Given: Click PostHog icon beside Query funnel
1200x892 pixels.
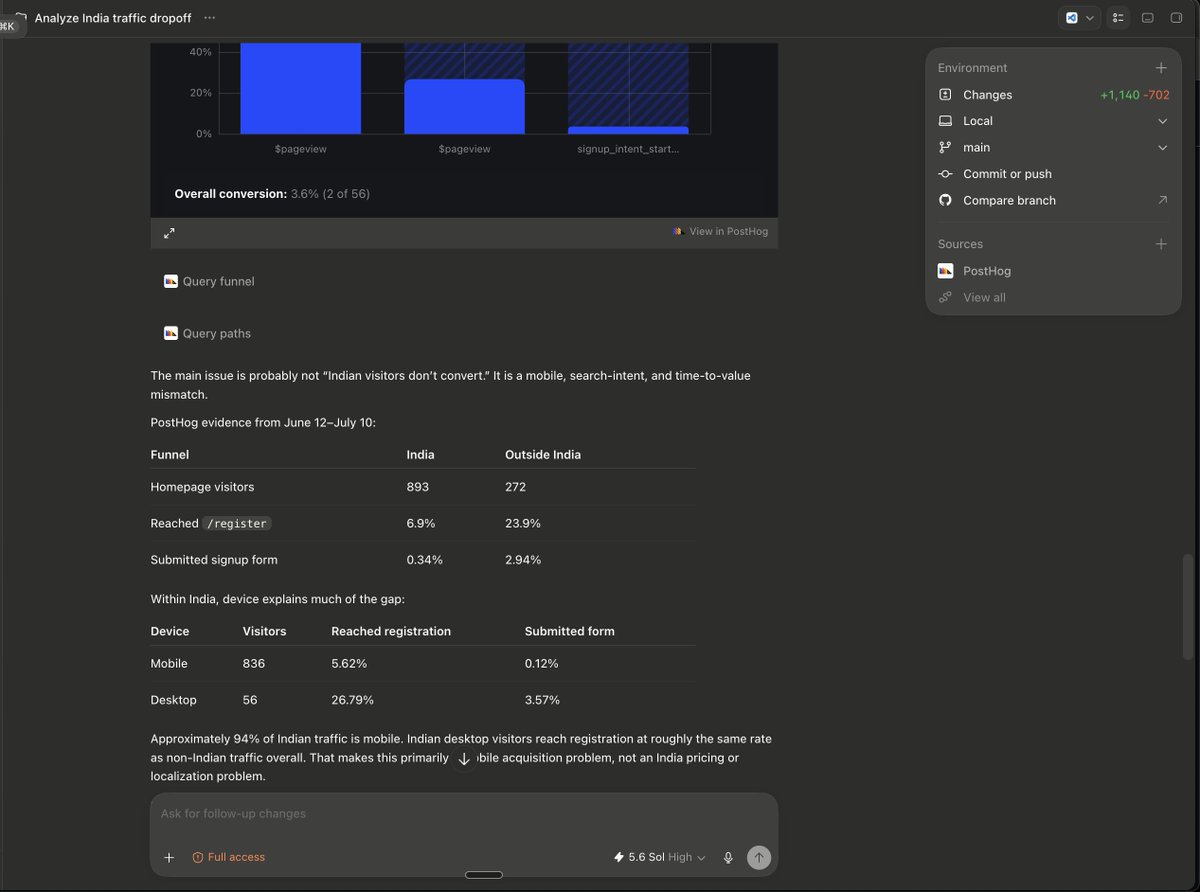Looking at the screenshot, I should click(171, 281).
